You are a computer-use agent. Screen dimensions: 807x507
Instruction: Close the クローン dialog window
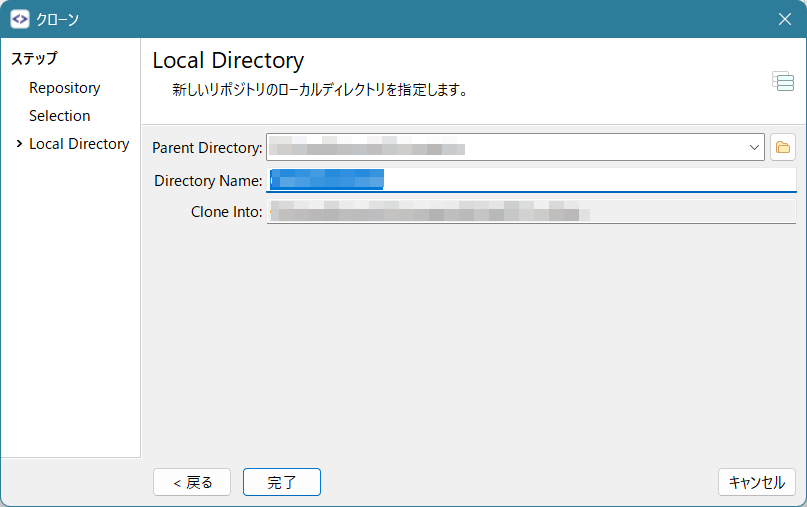pos(784,19)
